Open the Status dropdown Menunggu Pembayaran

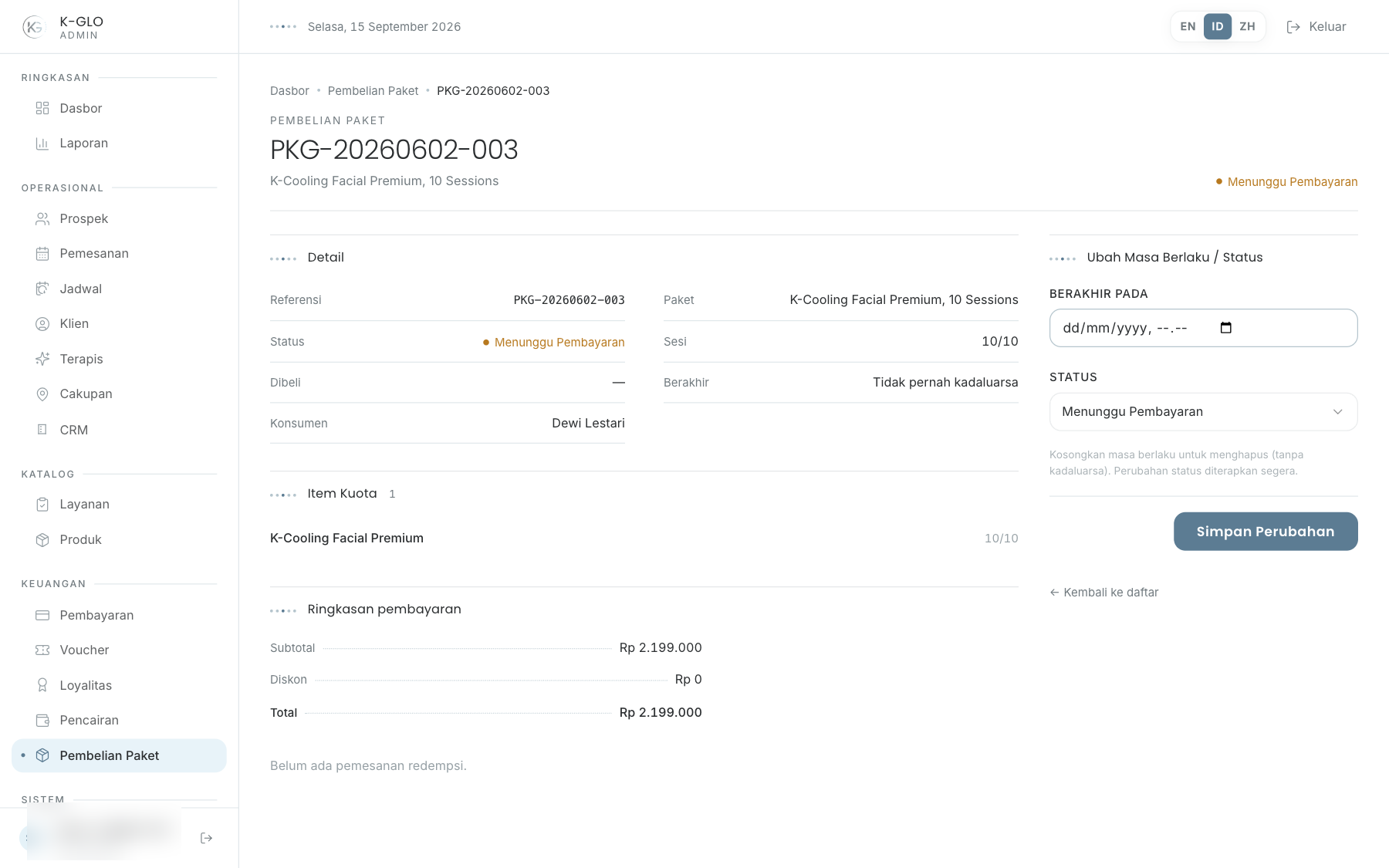(x=1203, y=412)
